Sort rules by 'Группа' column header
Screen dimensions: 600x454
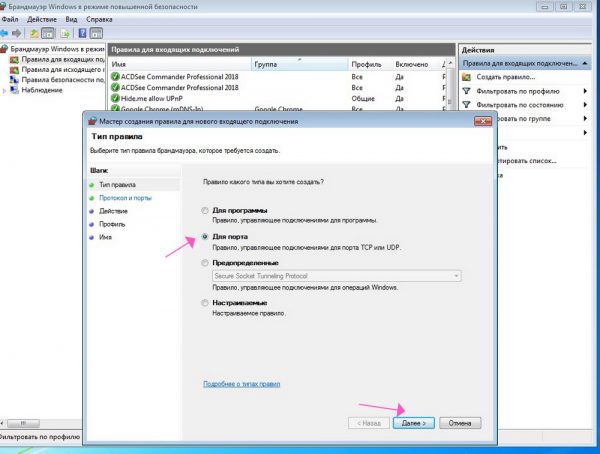coord(300,64)
